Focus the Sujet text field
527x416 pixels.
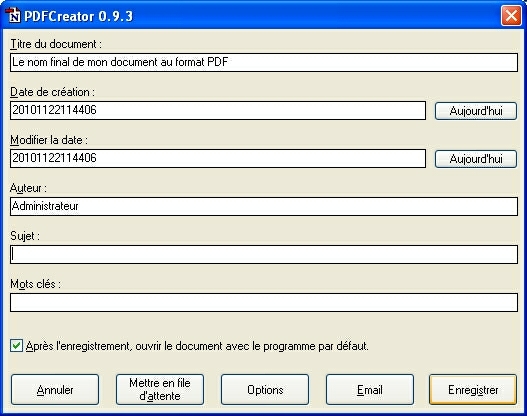264,254
